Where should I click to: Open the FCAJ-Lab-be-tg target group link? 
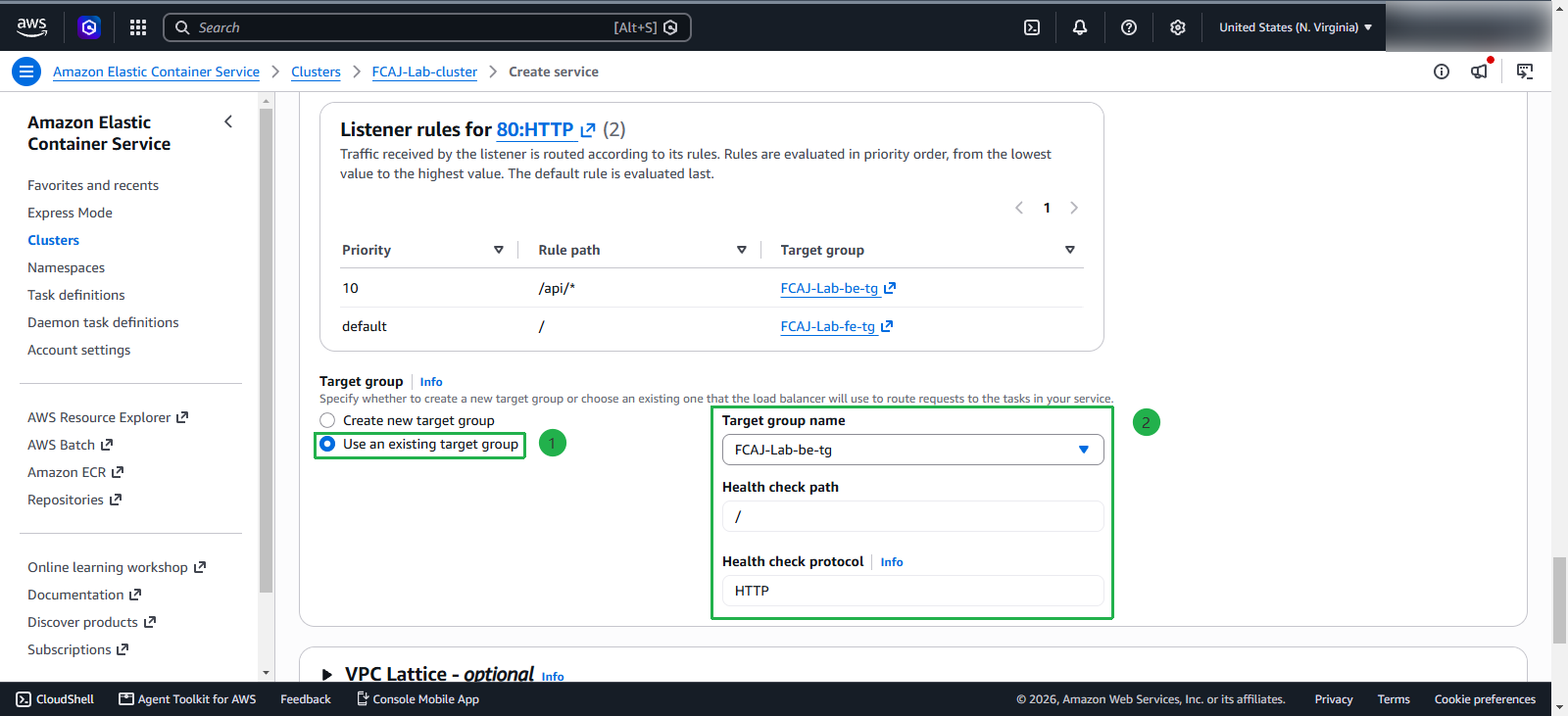coord(838,288)
